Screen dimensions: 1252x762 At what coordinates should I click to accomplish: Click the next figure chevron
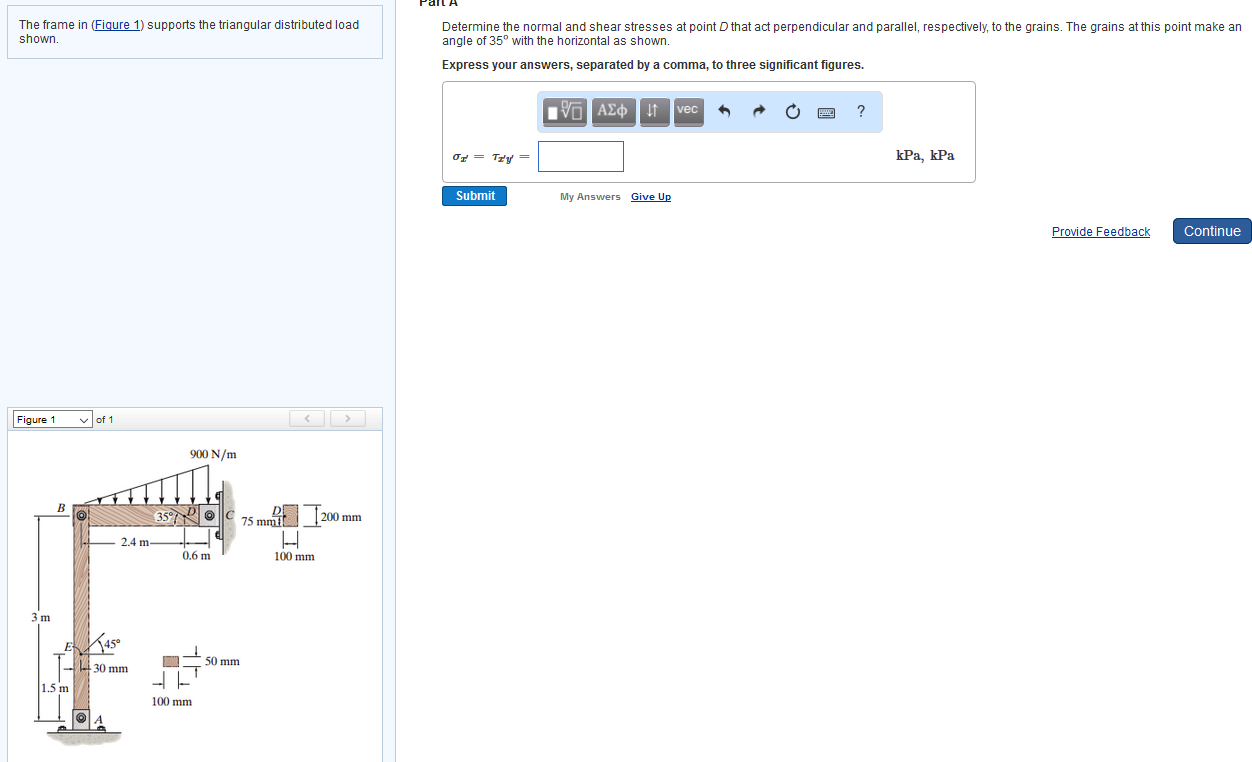coord(347,418)
